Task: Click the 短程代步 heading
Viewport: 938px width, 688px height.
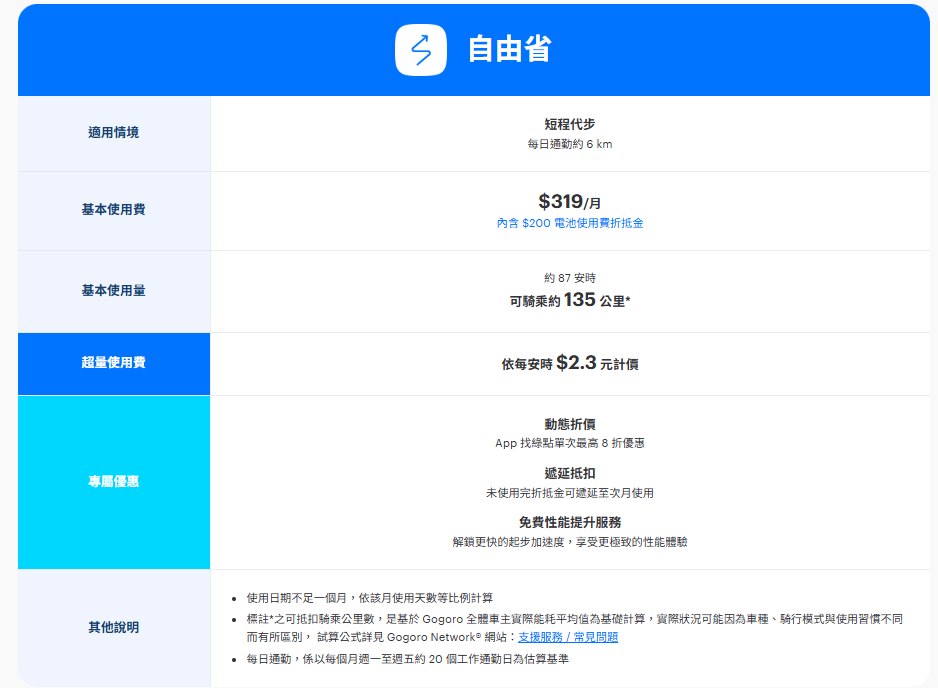Action: tap(570, 124)
